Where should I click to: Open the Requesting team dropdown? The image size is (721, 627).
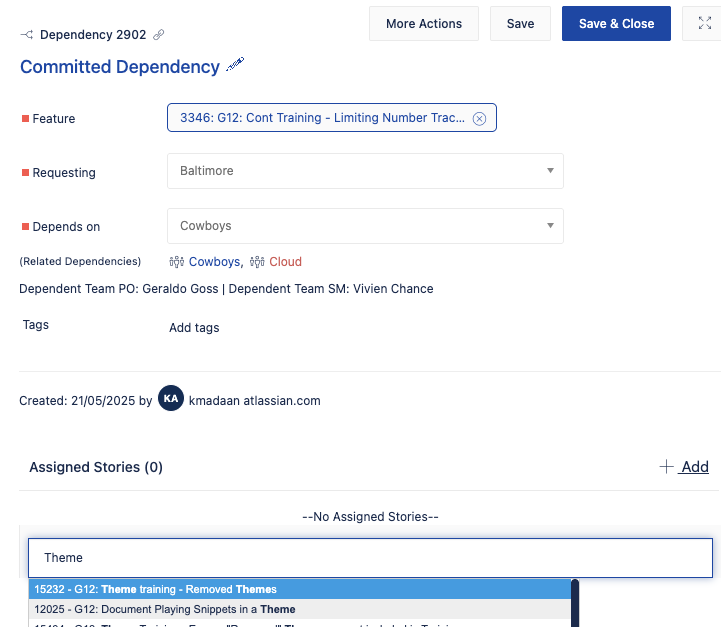click(365, 171)
